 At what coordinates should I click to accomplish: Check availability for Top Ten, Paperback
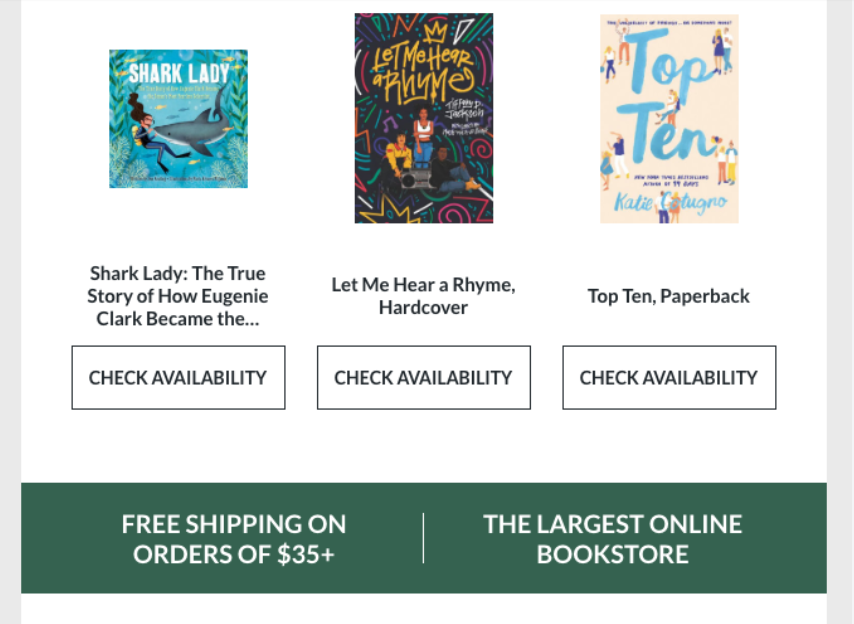[669, 378]
